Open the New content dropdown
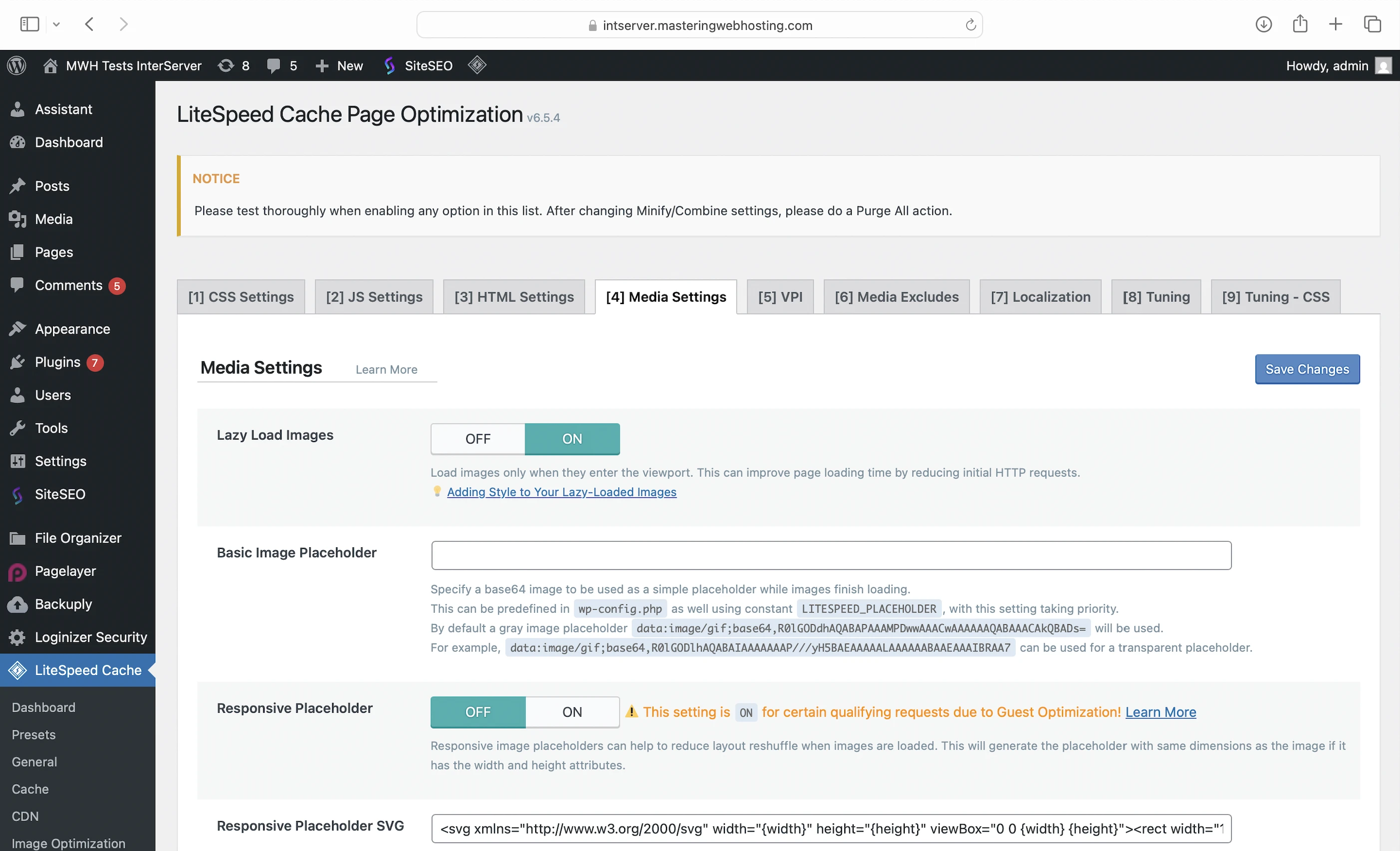The height and width of the screenshot is (851, 1400). coord(339,65)
